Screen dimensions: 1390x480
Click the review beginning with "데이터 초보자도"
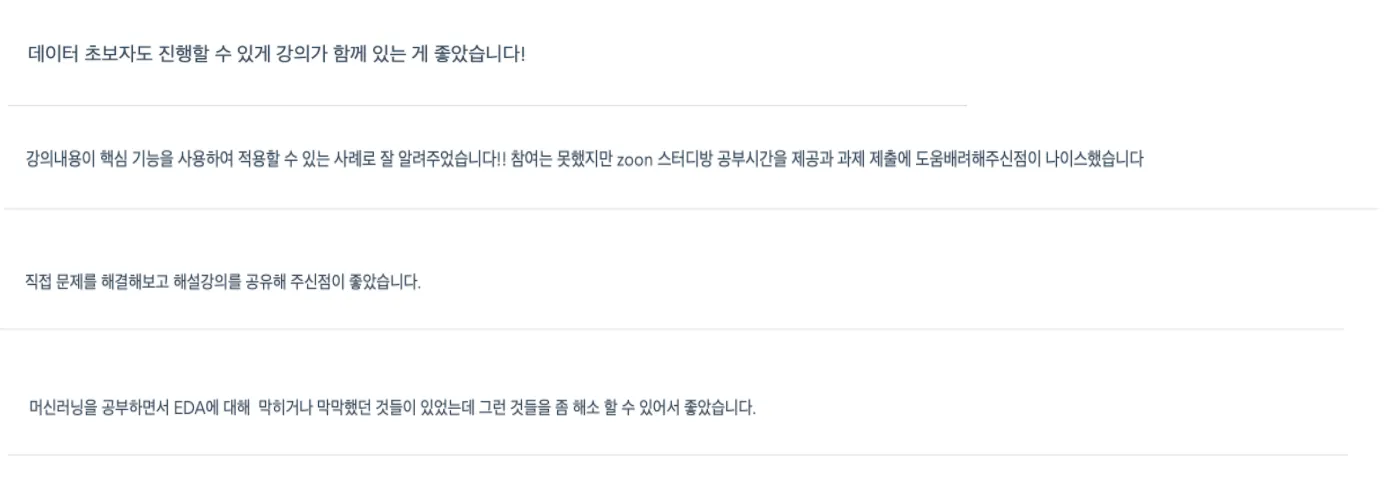(x=277, y=53)
